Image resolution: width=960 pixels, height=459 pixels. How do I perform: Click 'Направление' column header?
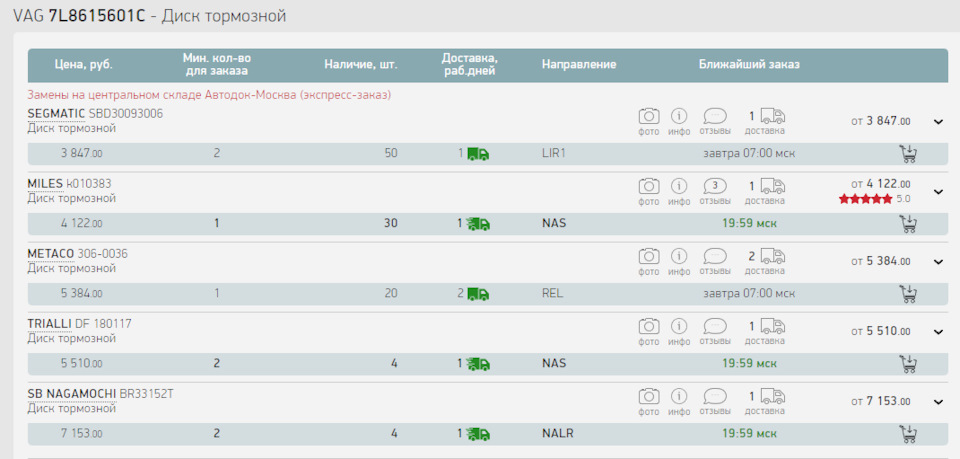[579, 64]
